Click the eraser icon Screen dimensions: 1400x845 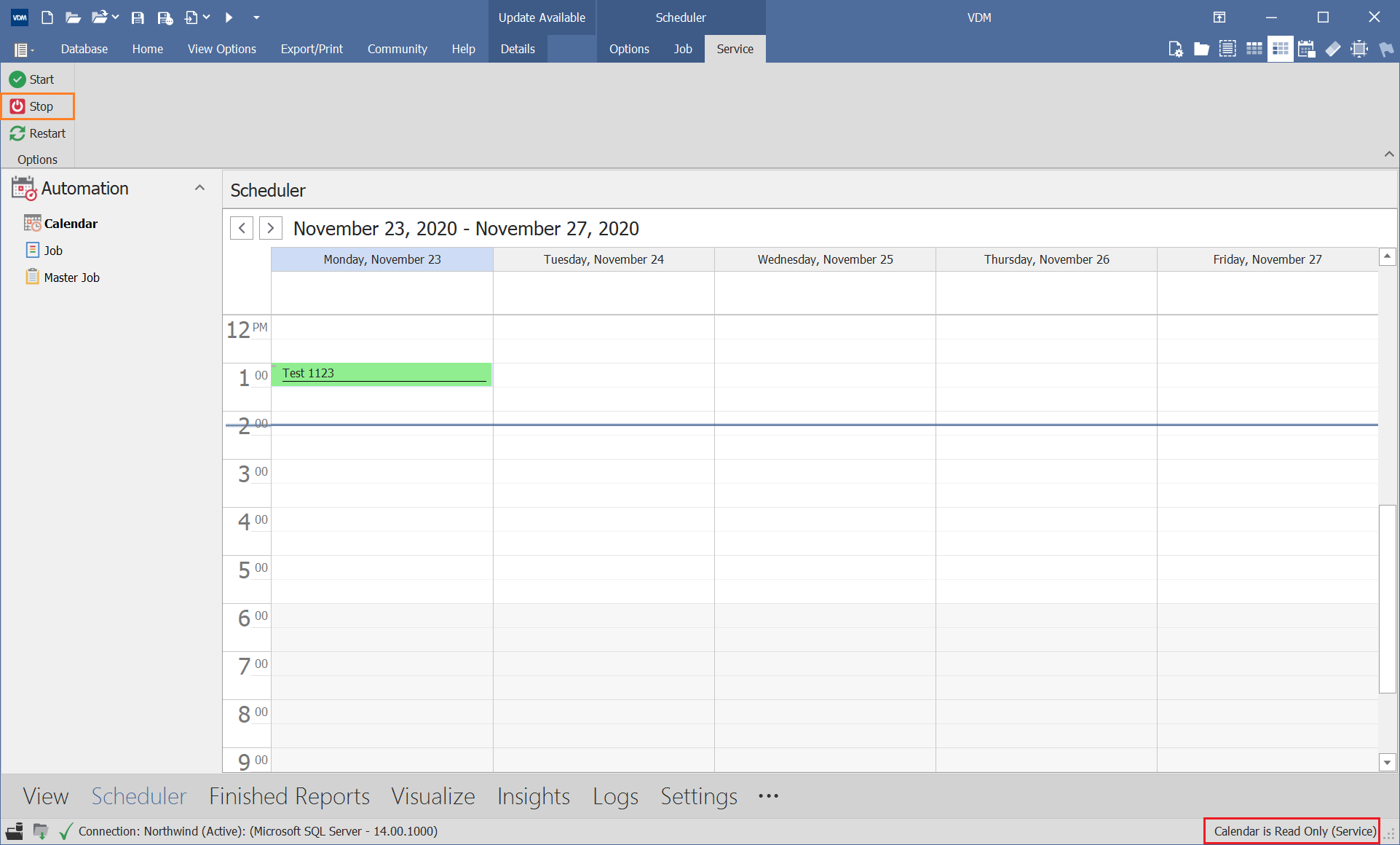pos(1333,49)
